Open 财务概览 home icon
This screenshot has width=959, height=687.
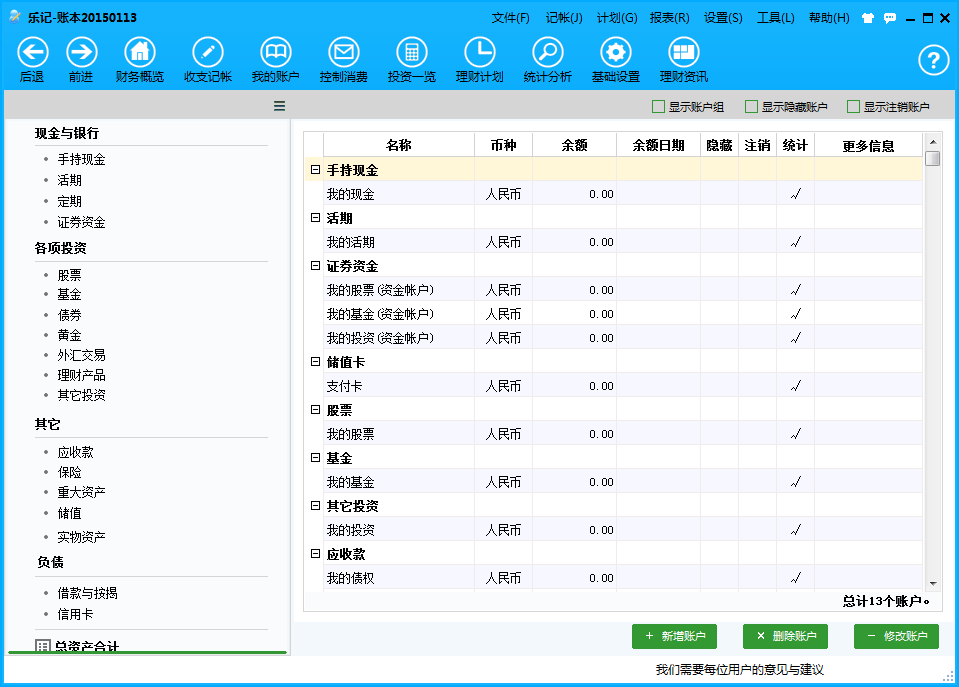140,53
